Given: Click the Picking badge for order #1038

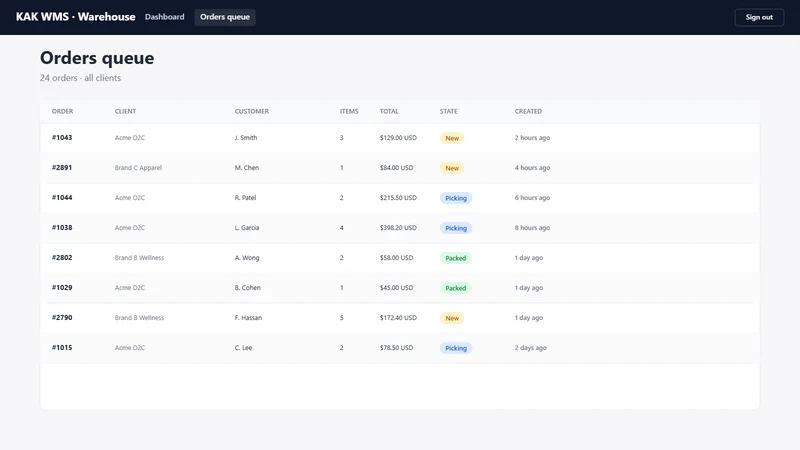Looking at the screenshot, I should click(456, 228).
